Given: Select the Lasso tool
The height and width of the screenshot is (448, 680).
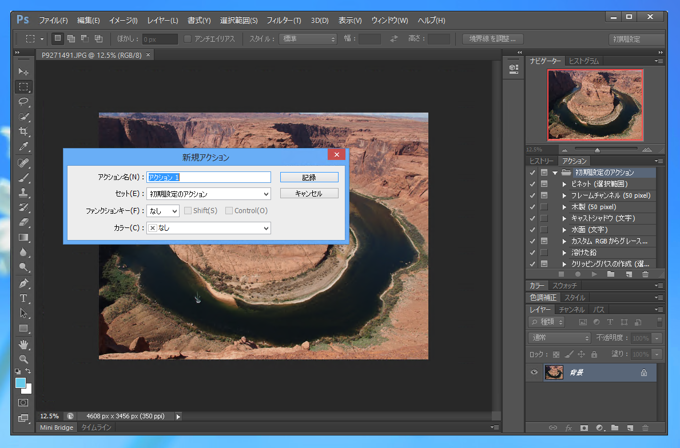Looking at the screenshot, I should click(23, 102).
